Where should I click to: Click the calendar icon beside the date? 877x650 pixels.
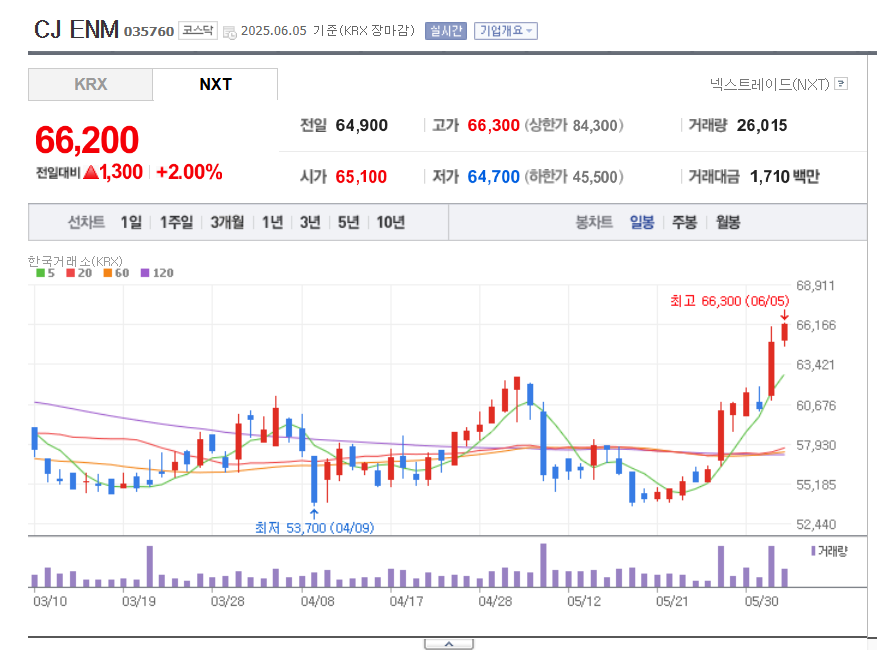coord(229,32)
